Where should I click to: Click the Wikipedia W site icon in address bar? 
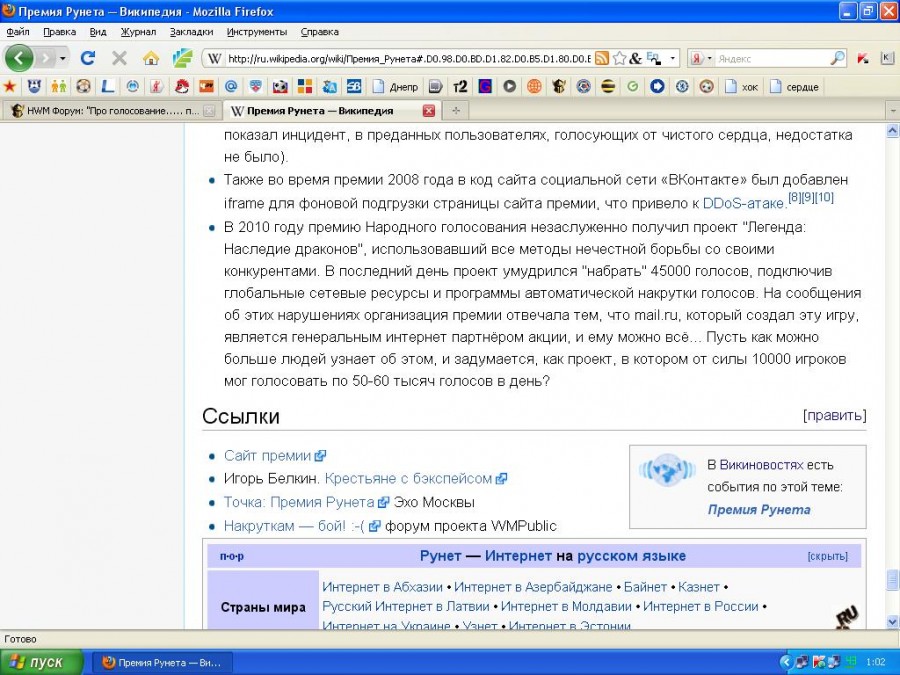(x=214, y=59)
